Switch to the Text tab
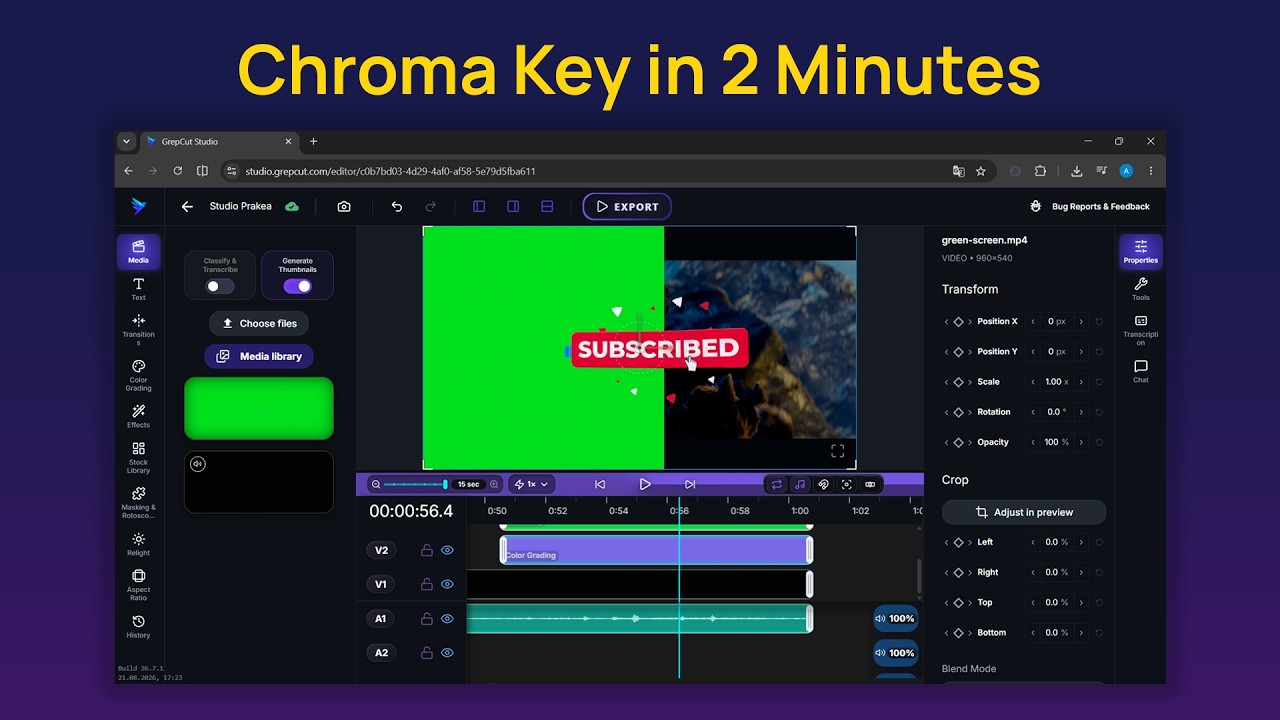This screenshot has height=720, width=1280. click(138, 289)
